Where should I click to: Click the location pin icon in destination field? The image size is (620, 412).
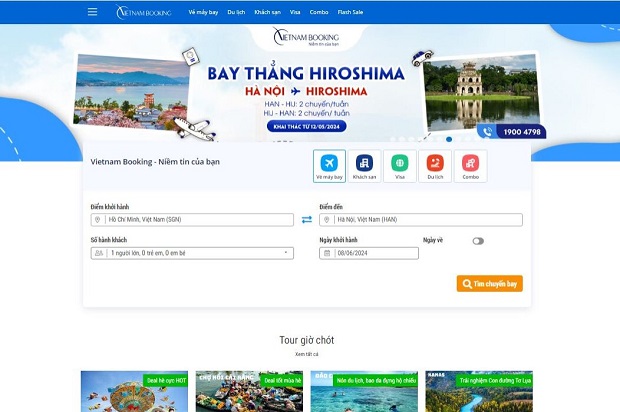coord(327,220)
